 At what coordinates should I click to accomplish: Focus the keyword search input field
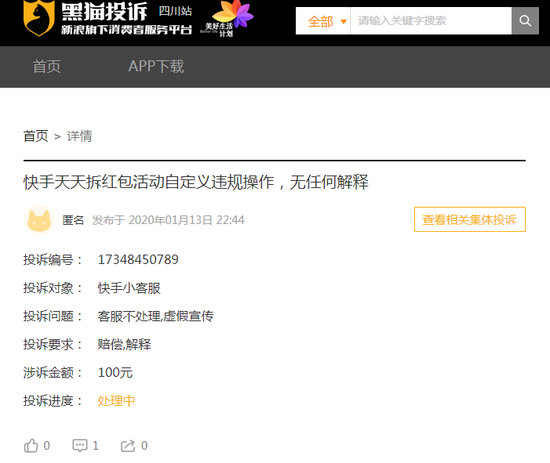pos(431,21)
